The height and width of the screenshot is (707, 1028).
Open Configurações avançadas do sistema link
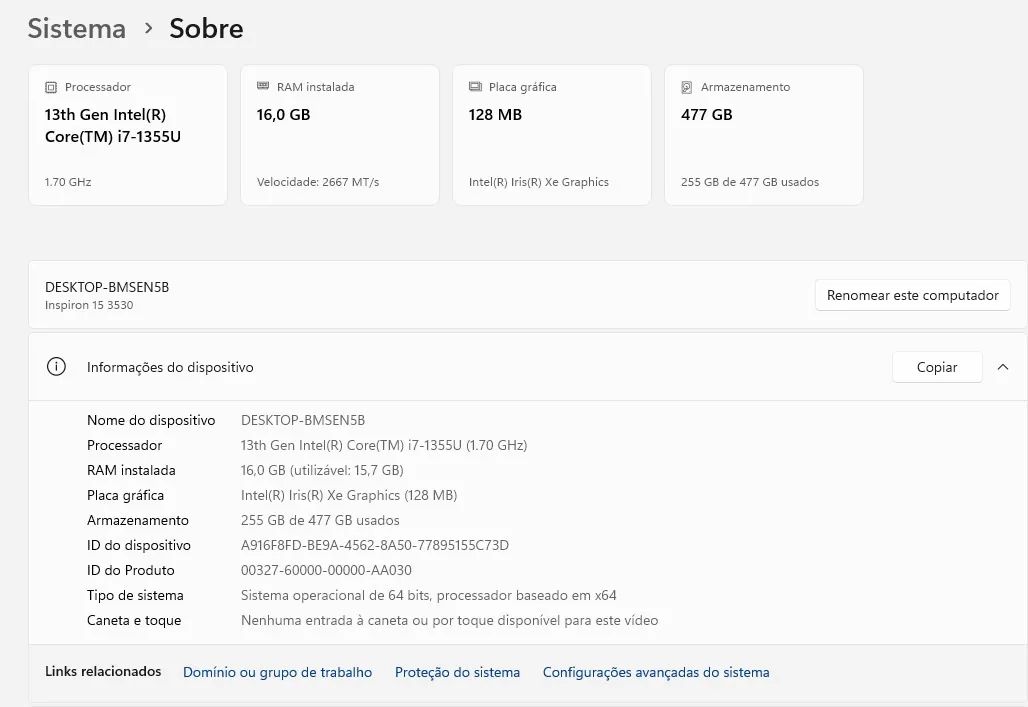pyautogui.click(x=656, y=672)
